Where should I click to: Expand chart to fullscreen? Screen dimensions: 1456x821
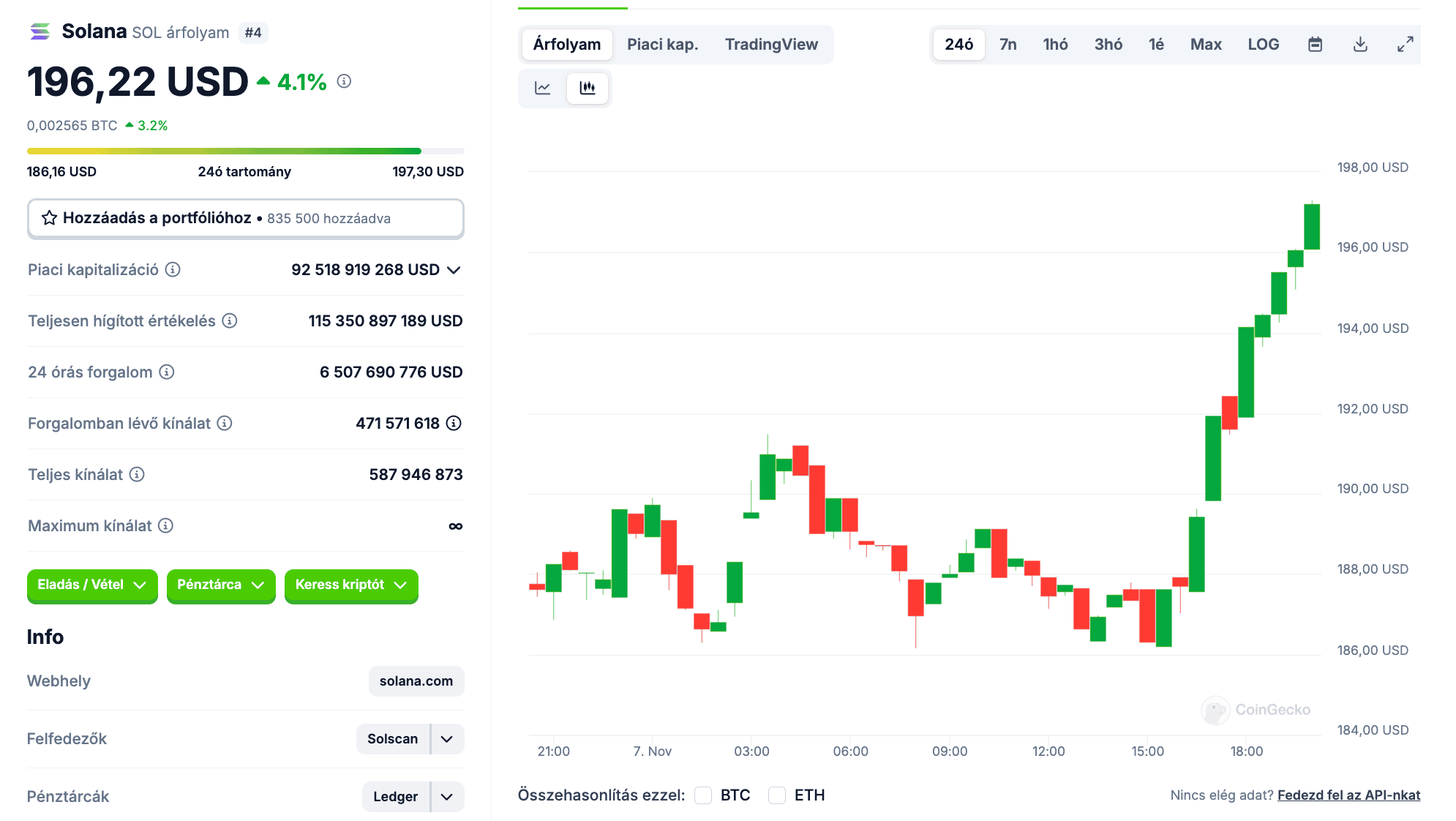[1405, 45]
